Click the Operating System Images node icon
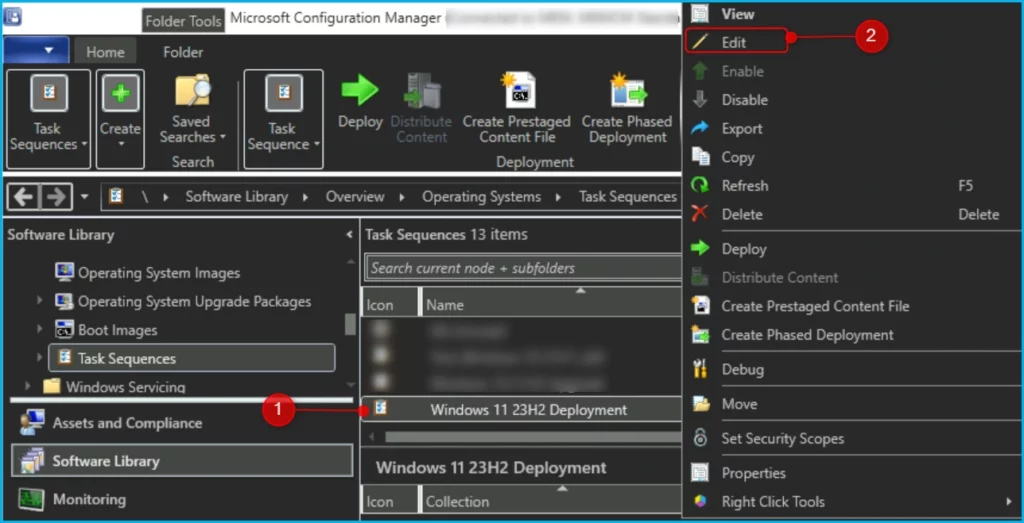This screenshot has width=1024, height=523. coord(65,272)
